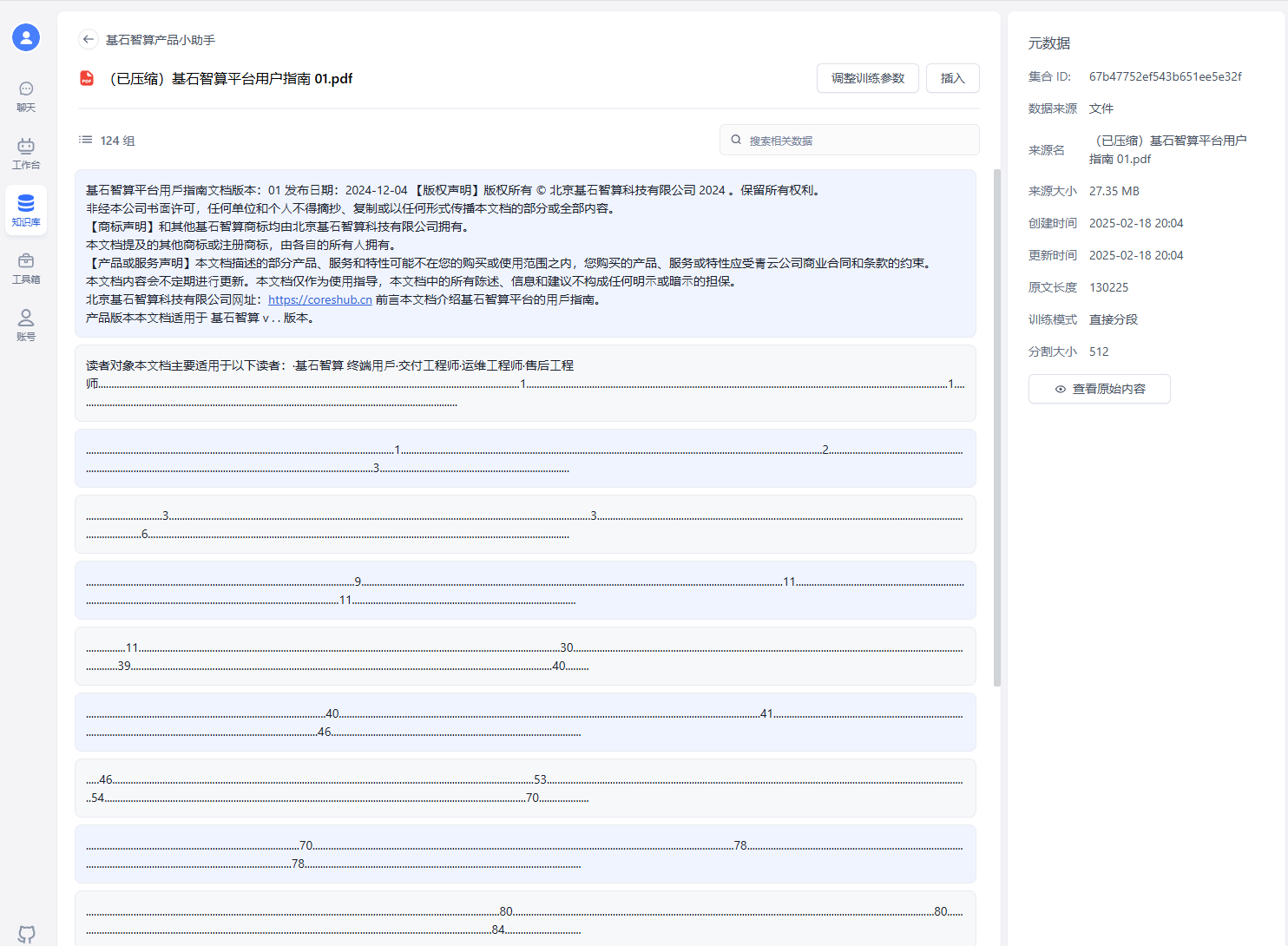The width and height of the screenshot is (1288, 946).
Task: Click the 集合 ID label
Action: [1050, 76]
